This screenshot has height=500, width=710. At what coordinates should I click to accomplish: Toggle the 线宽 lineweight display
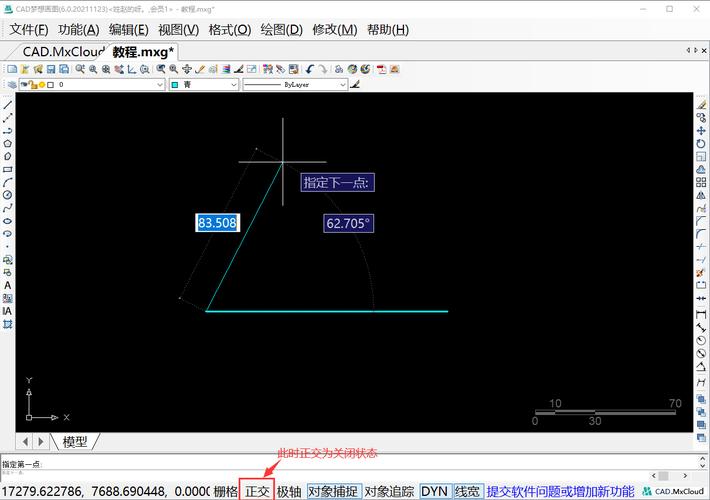(x=467, y=491)
